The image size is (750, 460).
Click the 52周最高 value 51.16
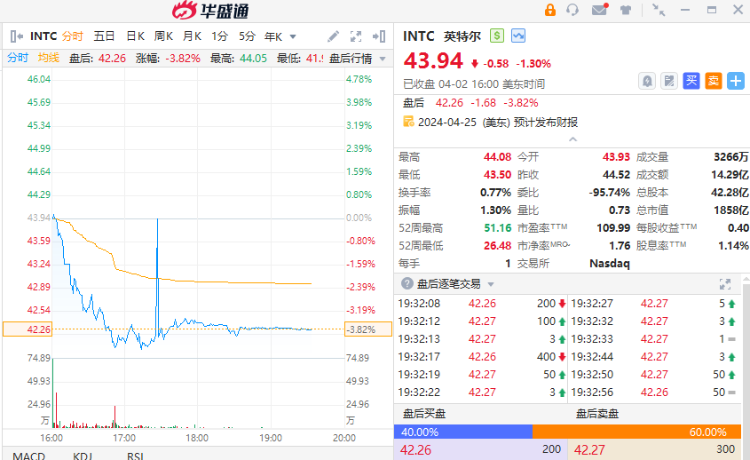[497, 228]
